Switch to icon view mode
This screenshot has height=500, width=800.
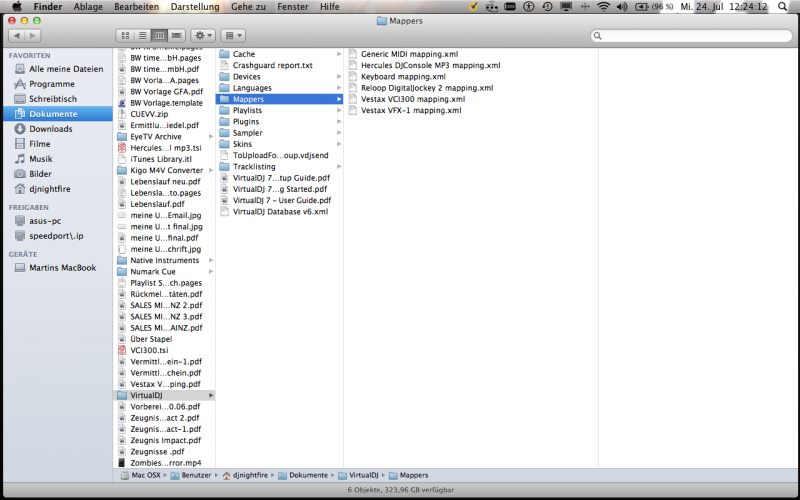[123, 35]
